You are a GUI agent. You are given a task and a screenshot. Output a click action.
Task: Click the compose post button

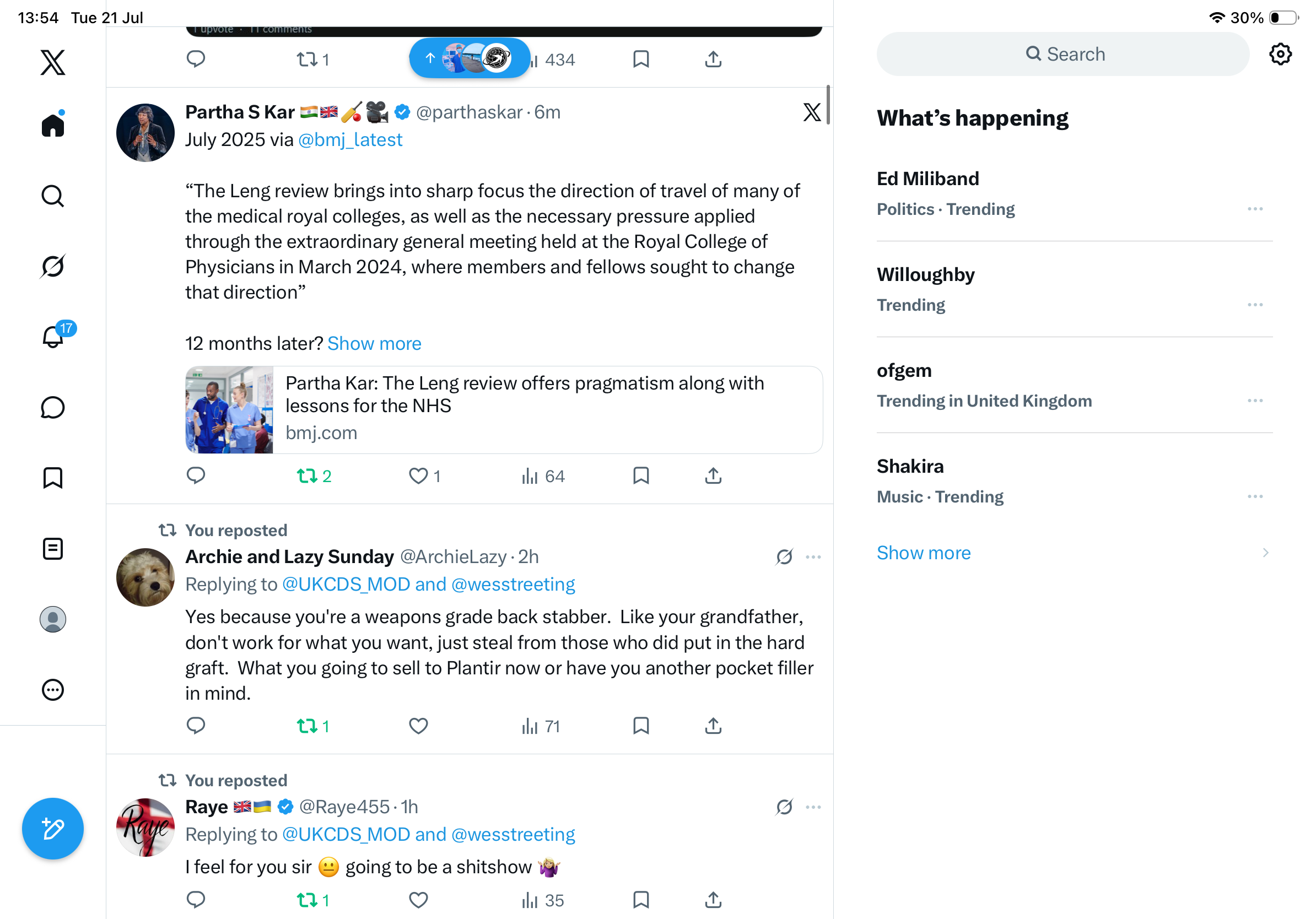coord(53,829)
